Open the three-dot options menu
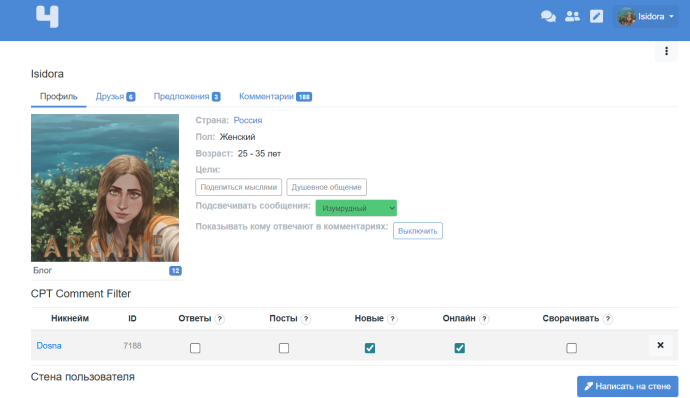The image size is (690, 398). click(666, 51)
